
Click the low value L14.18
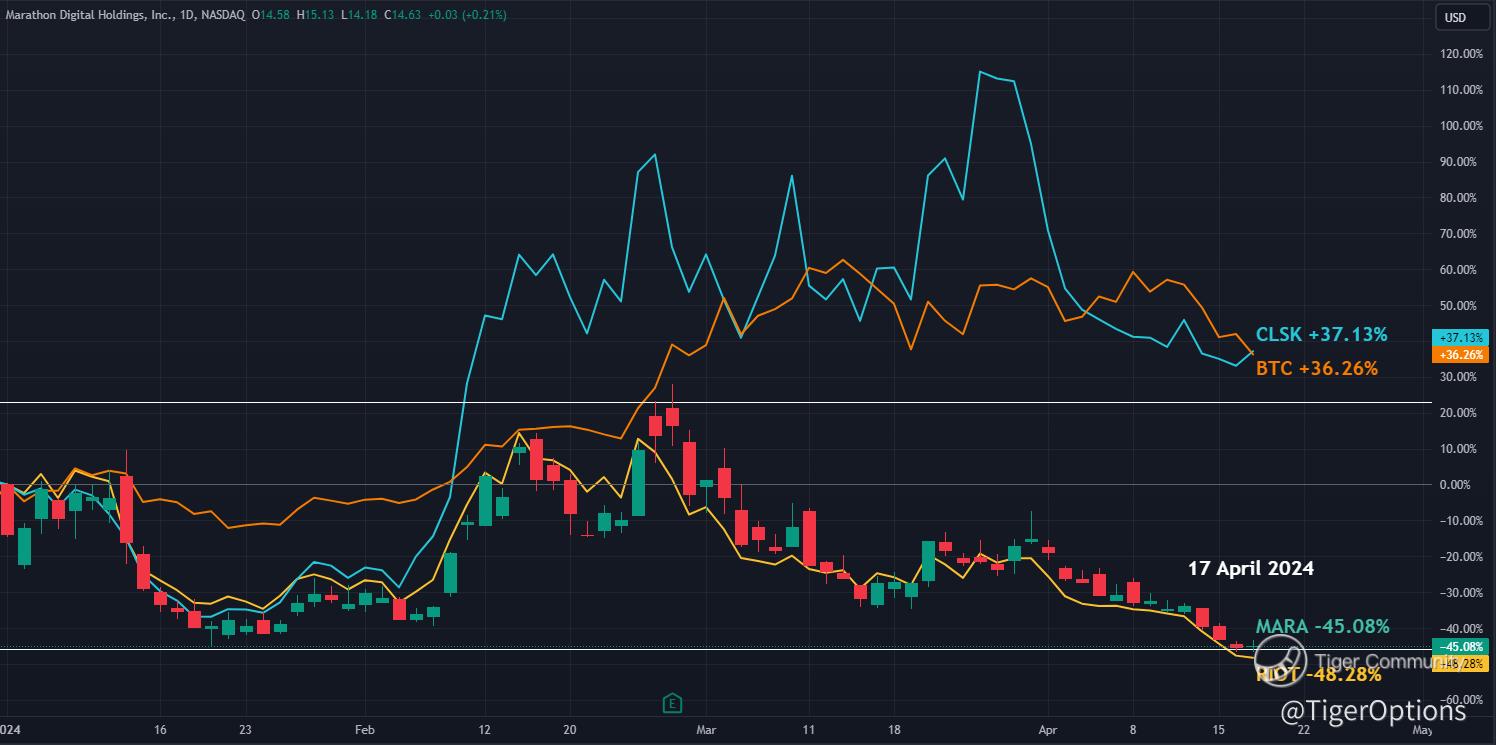coord(360,15)
